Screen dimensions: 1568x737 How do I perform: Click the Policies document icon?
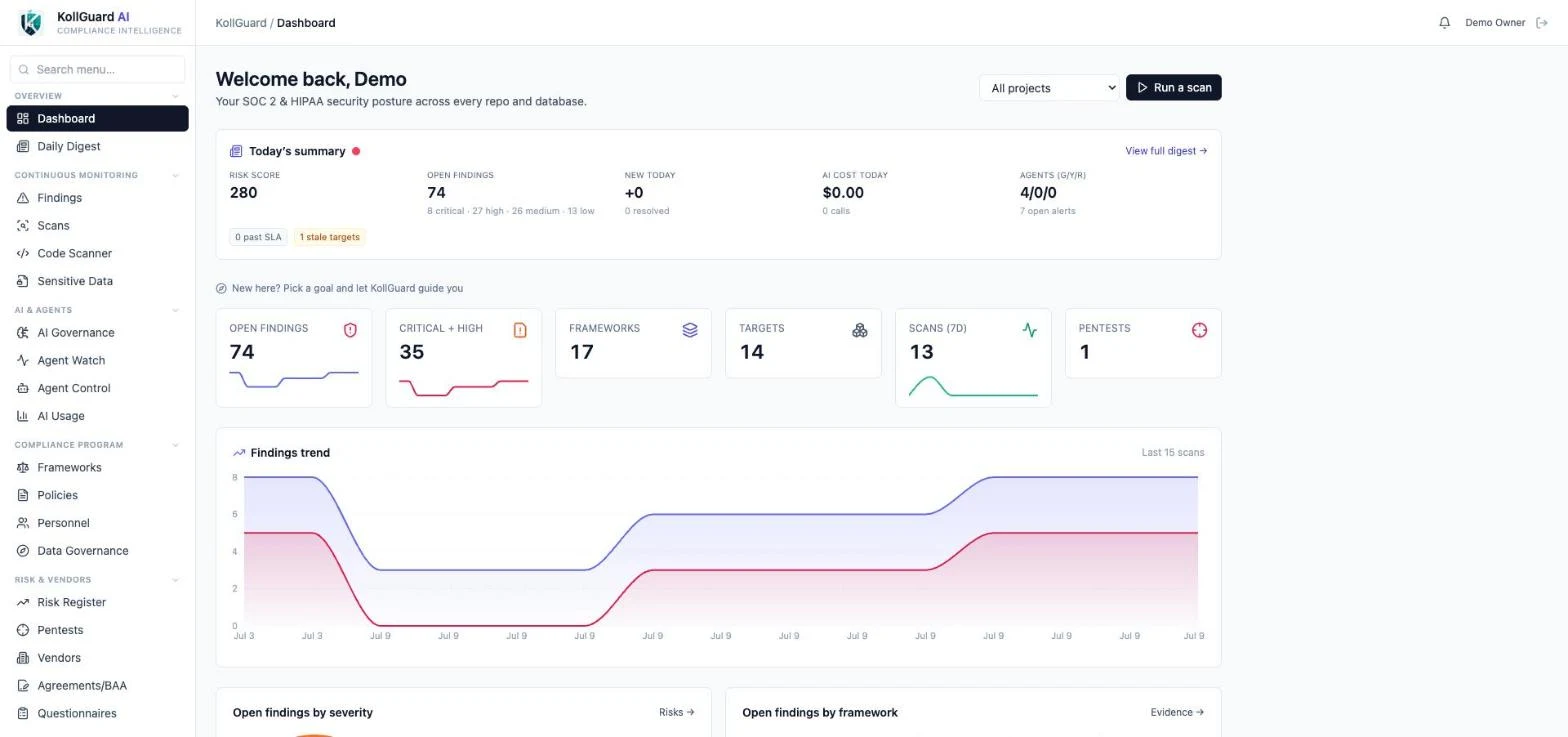click(x=23, y=496)
